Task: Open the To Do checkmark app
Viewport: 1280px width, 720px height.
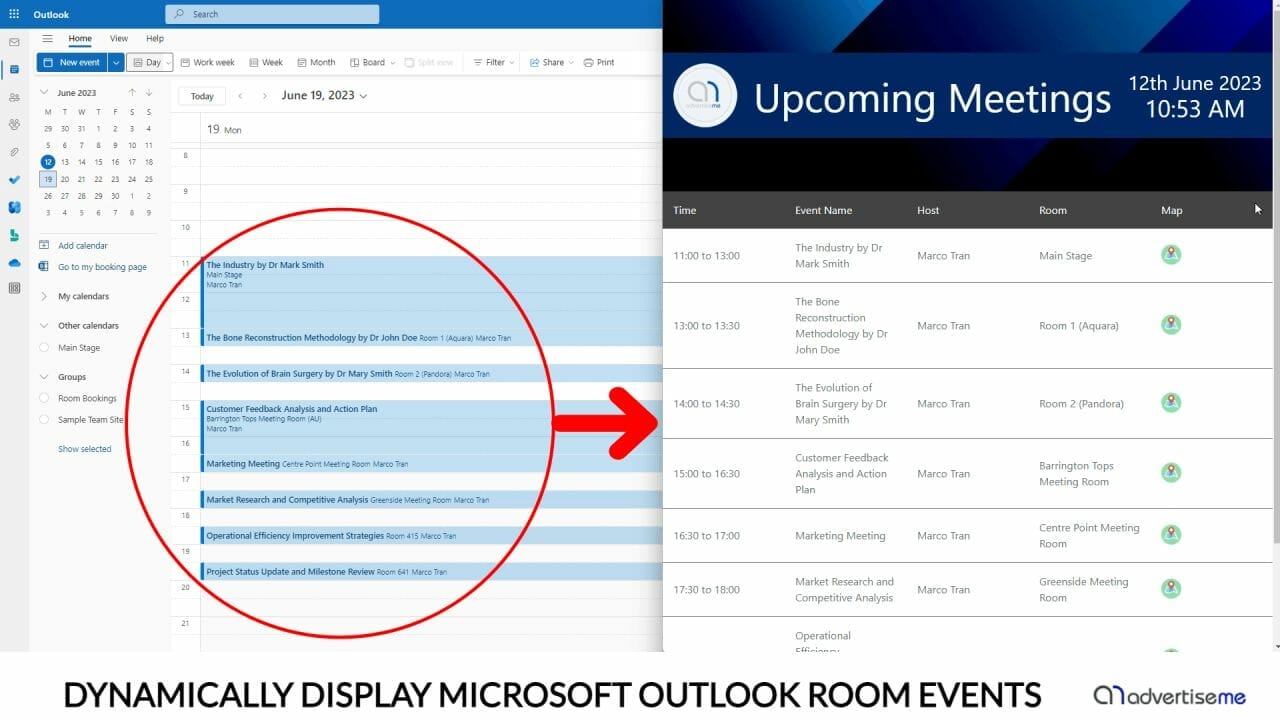Action: click(x=14, y=180)
